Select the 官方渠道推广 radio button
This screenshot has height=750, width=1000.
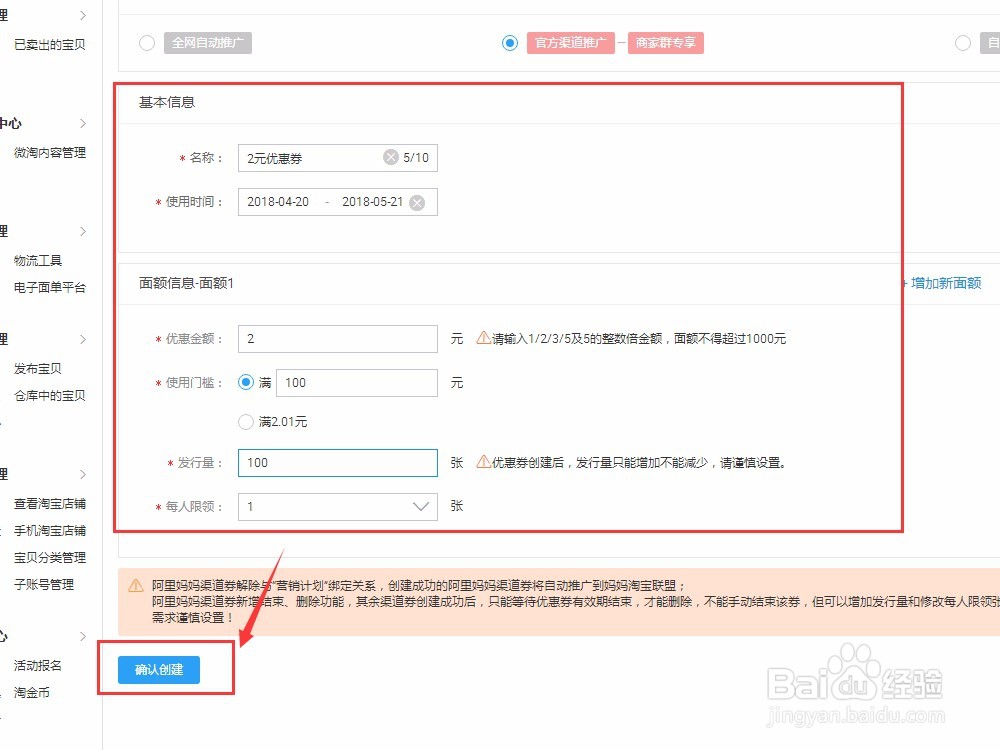tap(510, 43)
